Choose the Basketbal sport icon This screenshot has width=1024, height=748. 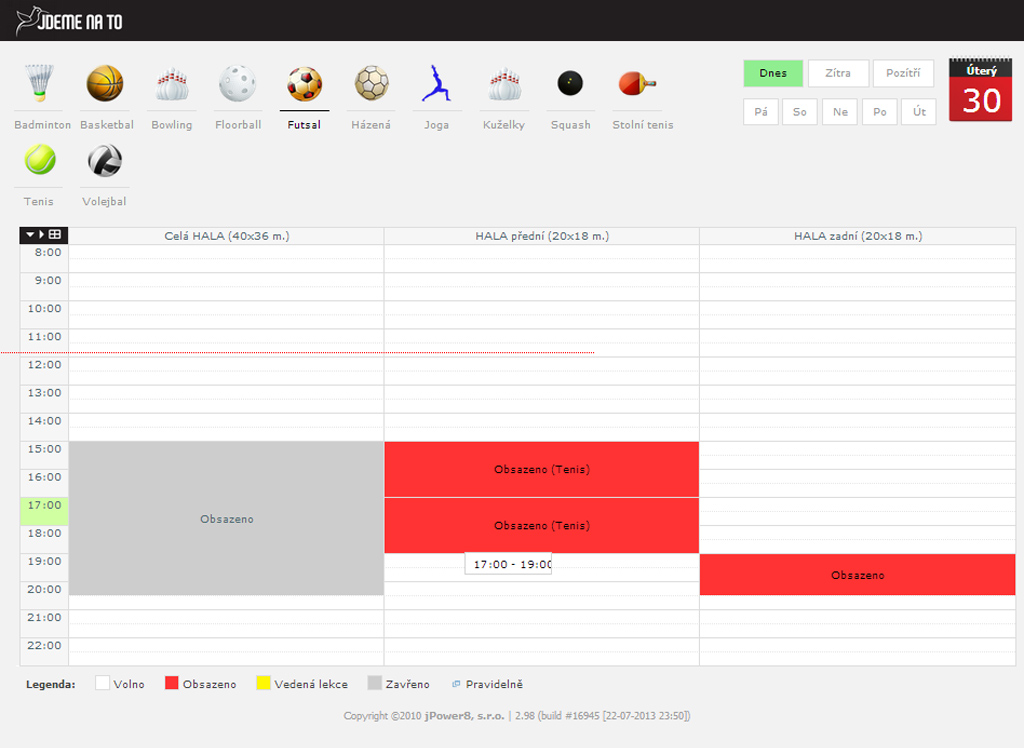(x=105, y=84)
